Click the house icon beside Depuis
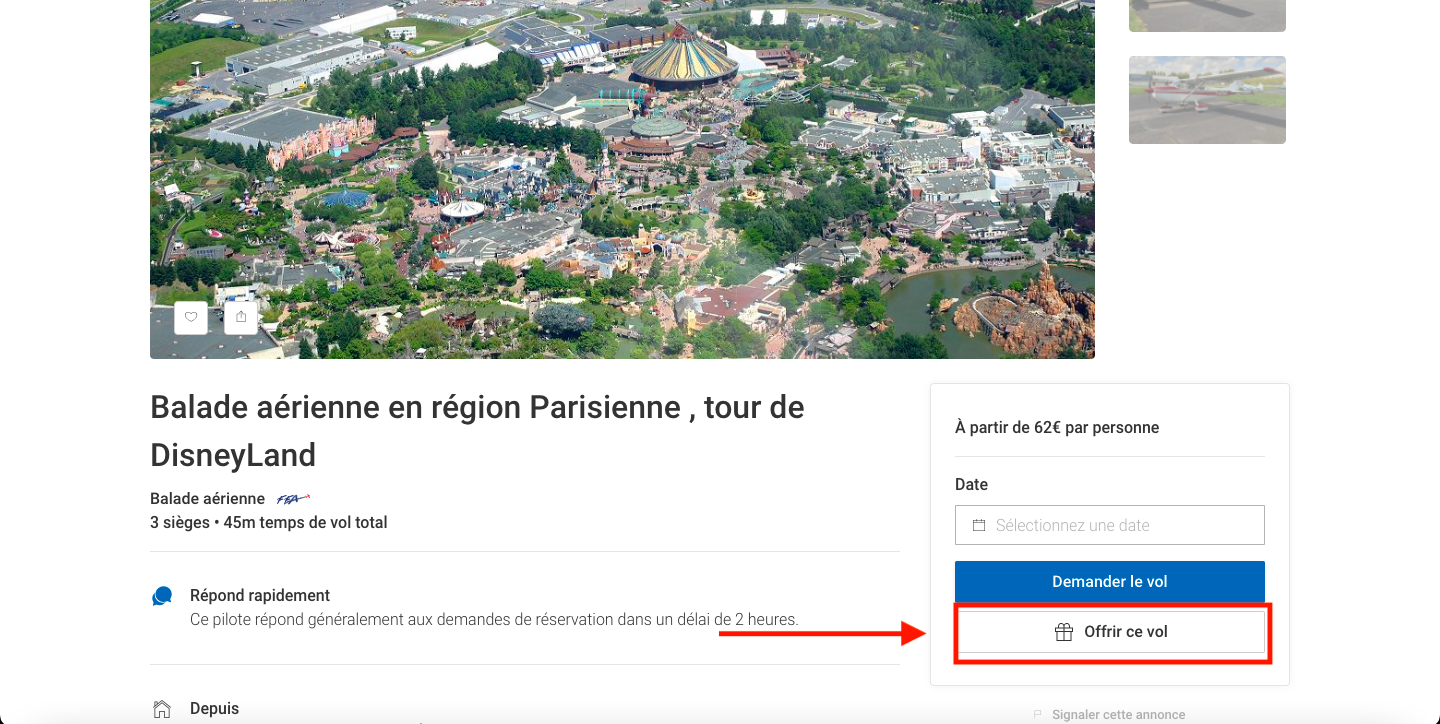This screenshot has width=1440, height=724. point(161,709)
